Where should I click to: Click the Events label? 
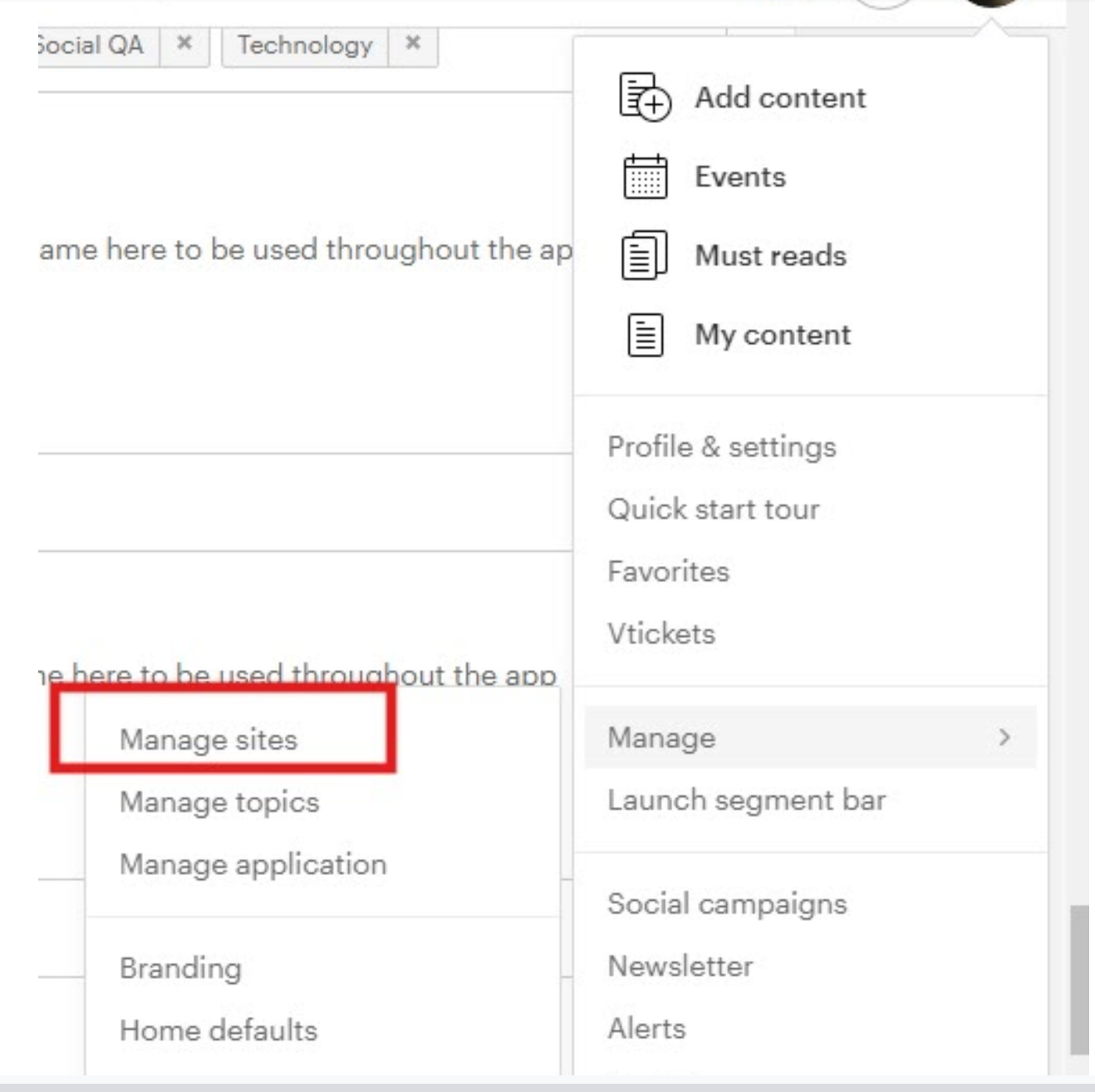[x=740, y=176]
